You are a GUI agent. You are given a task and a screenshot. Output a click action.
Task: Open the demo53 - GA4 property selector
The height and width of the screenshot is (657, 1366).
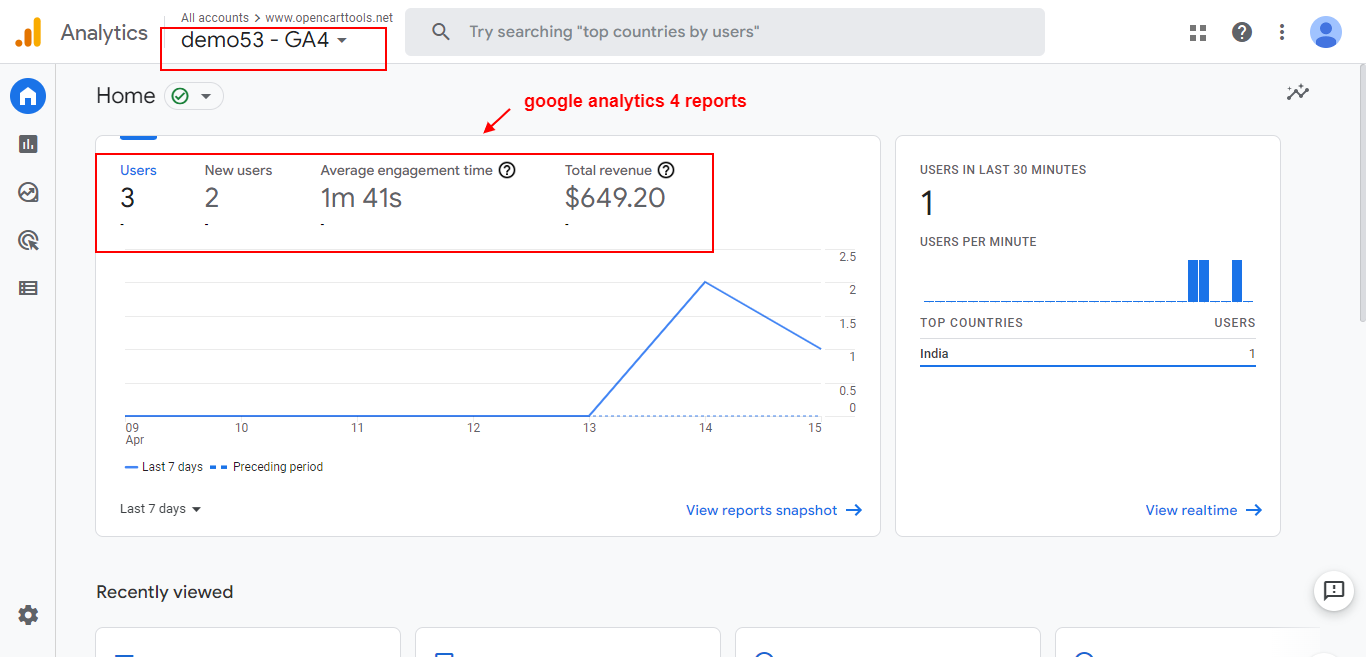tap(265, 41)
